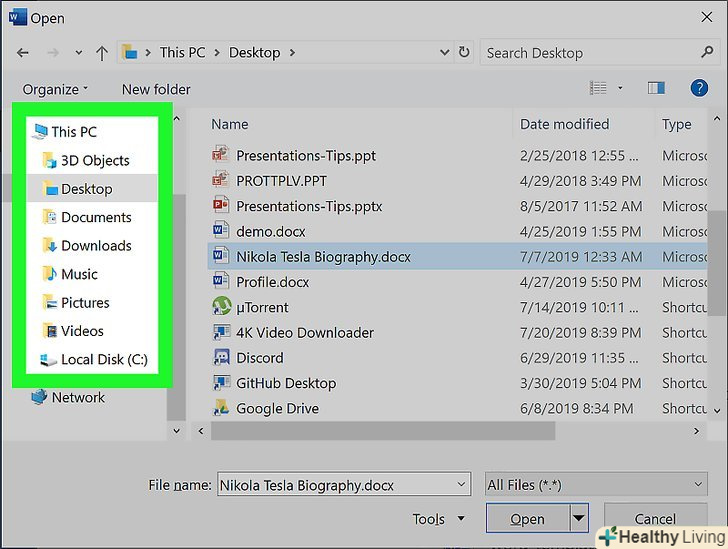Change view with the view icon

[598, 88]
